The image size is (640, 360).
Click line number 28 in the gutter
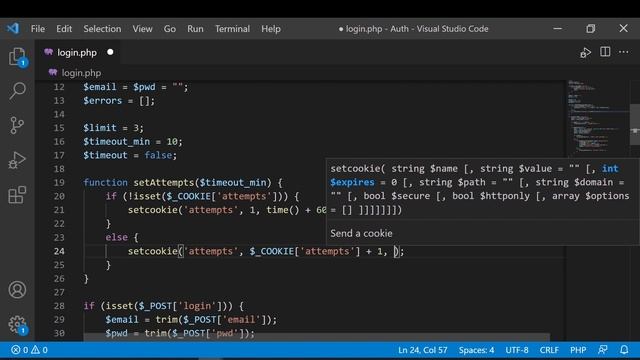(59, 306)
